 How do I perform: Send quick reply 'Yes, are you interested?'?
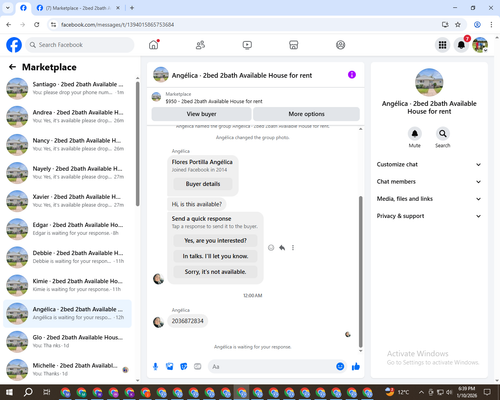[215, 240]
